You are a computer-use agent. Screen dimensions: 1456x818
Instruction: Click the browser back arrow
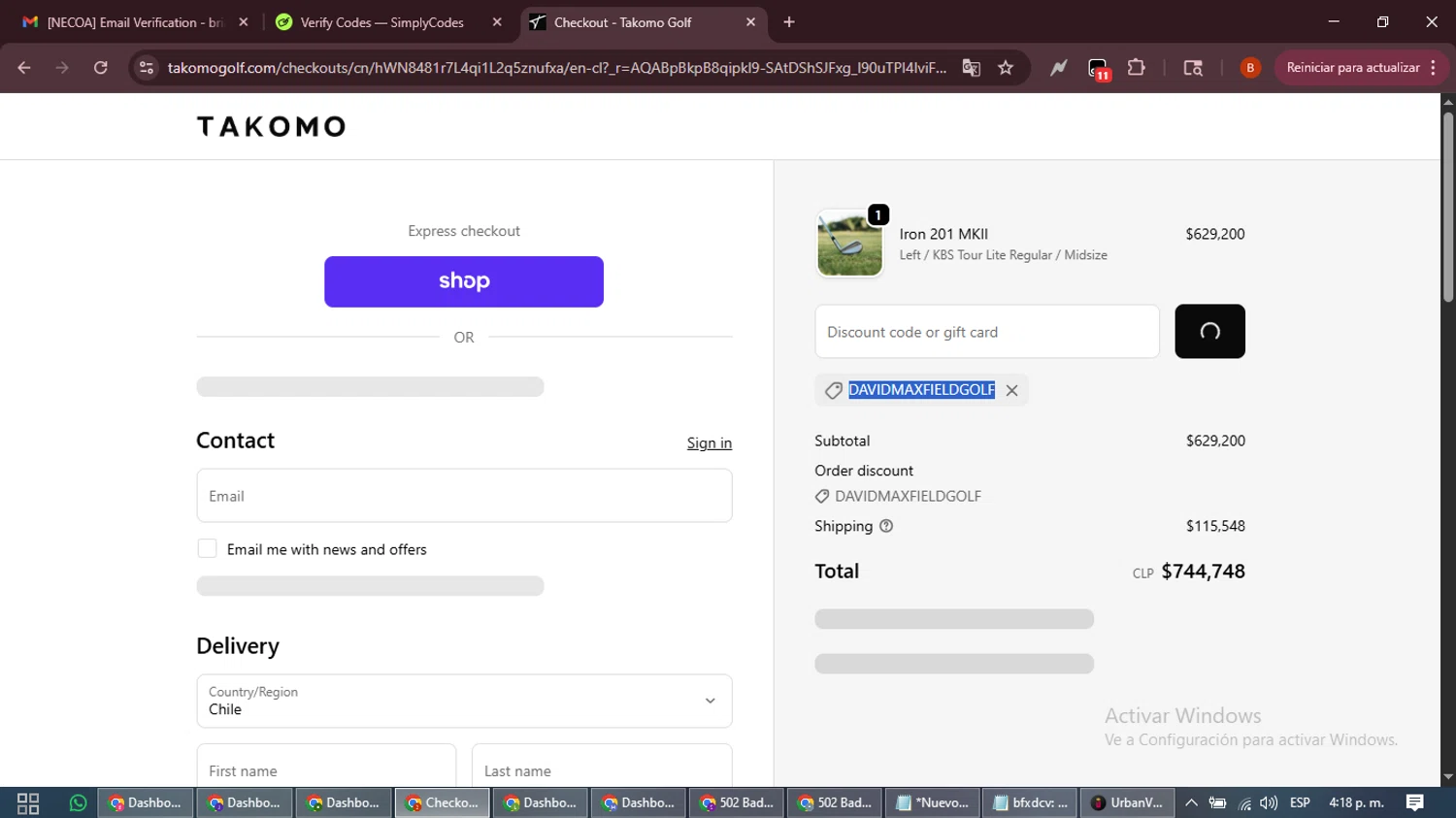coord(24,68)
